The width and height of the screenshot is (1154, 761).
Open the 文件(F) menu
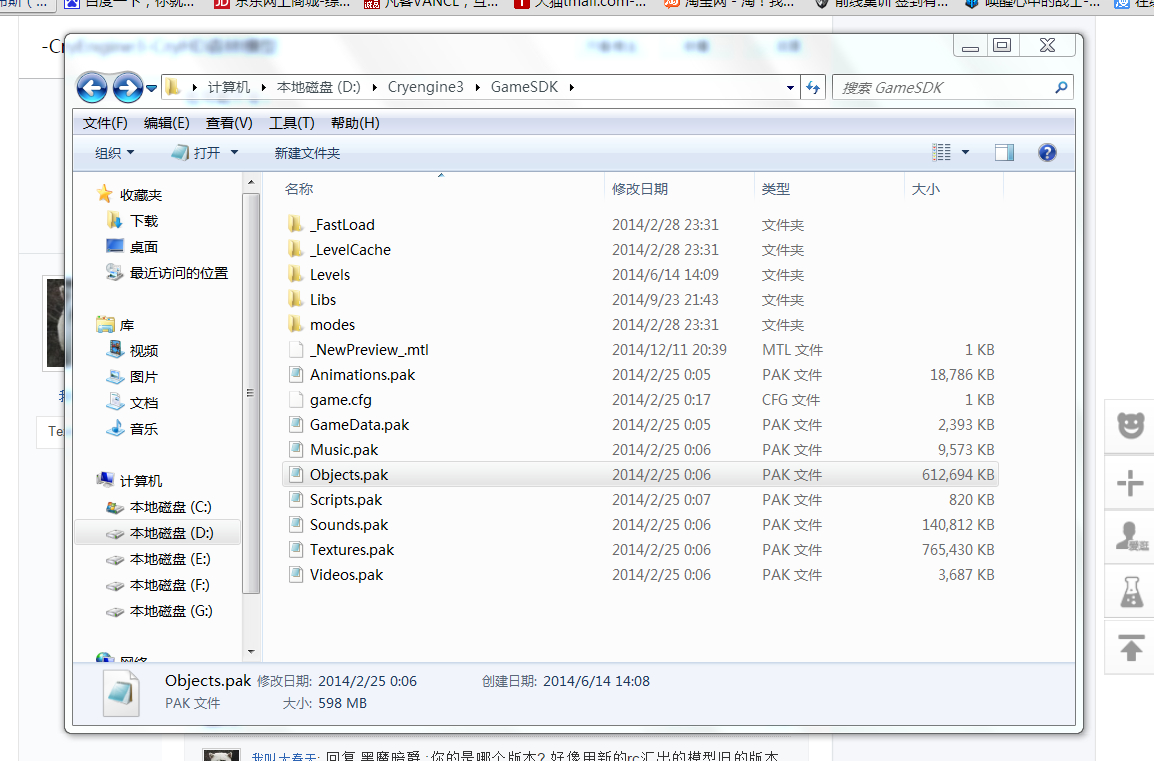105,123
